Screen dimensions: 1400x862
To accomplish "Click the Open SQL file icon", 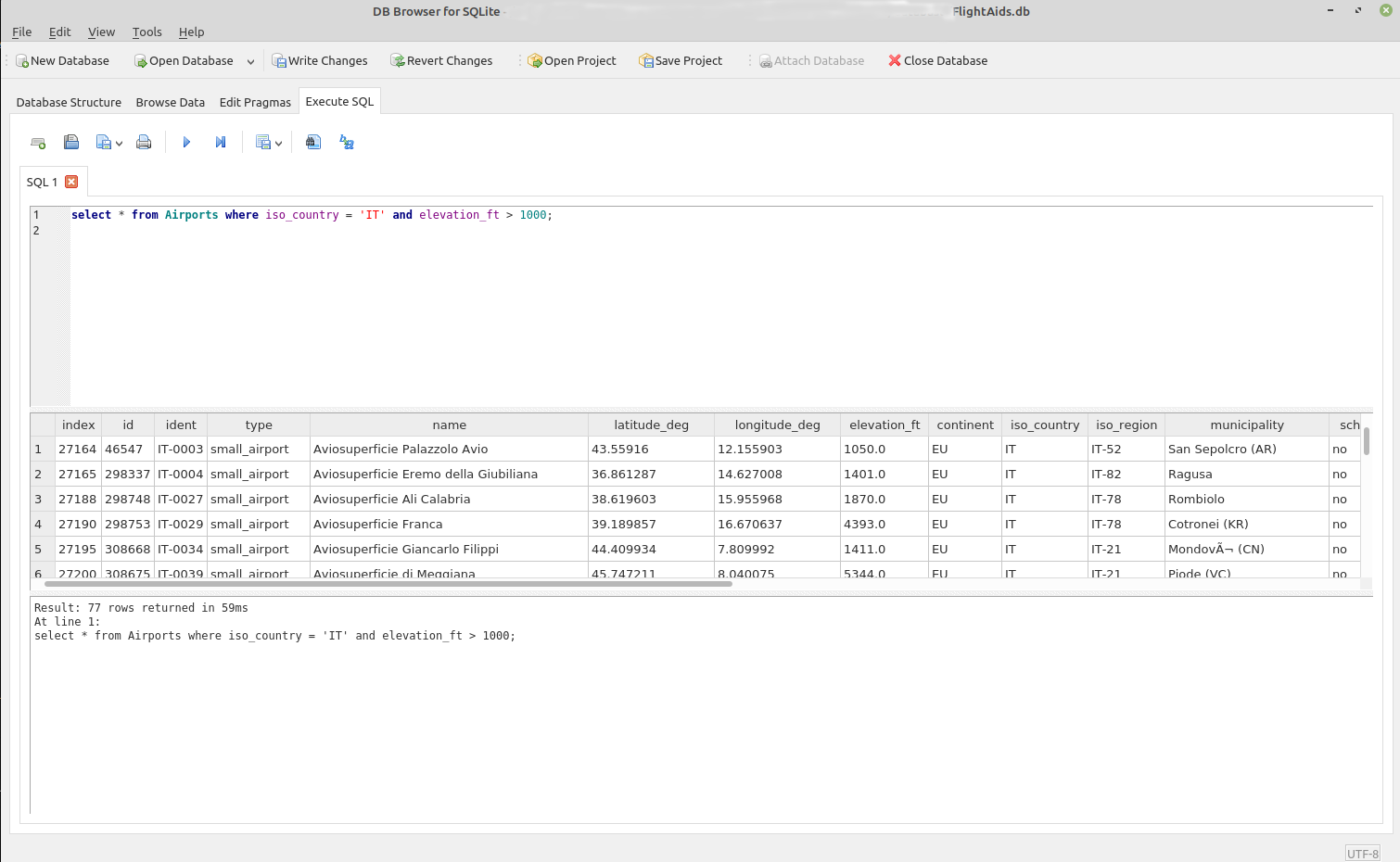I will [71, 143].
